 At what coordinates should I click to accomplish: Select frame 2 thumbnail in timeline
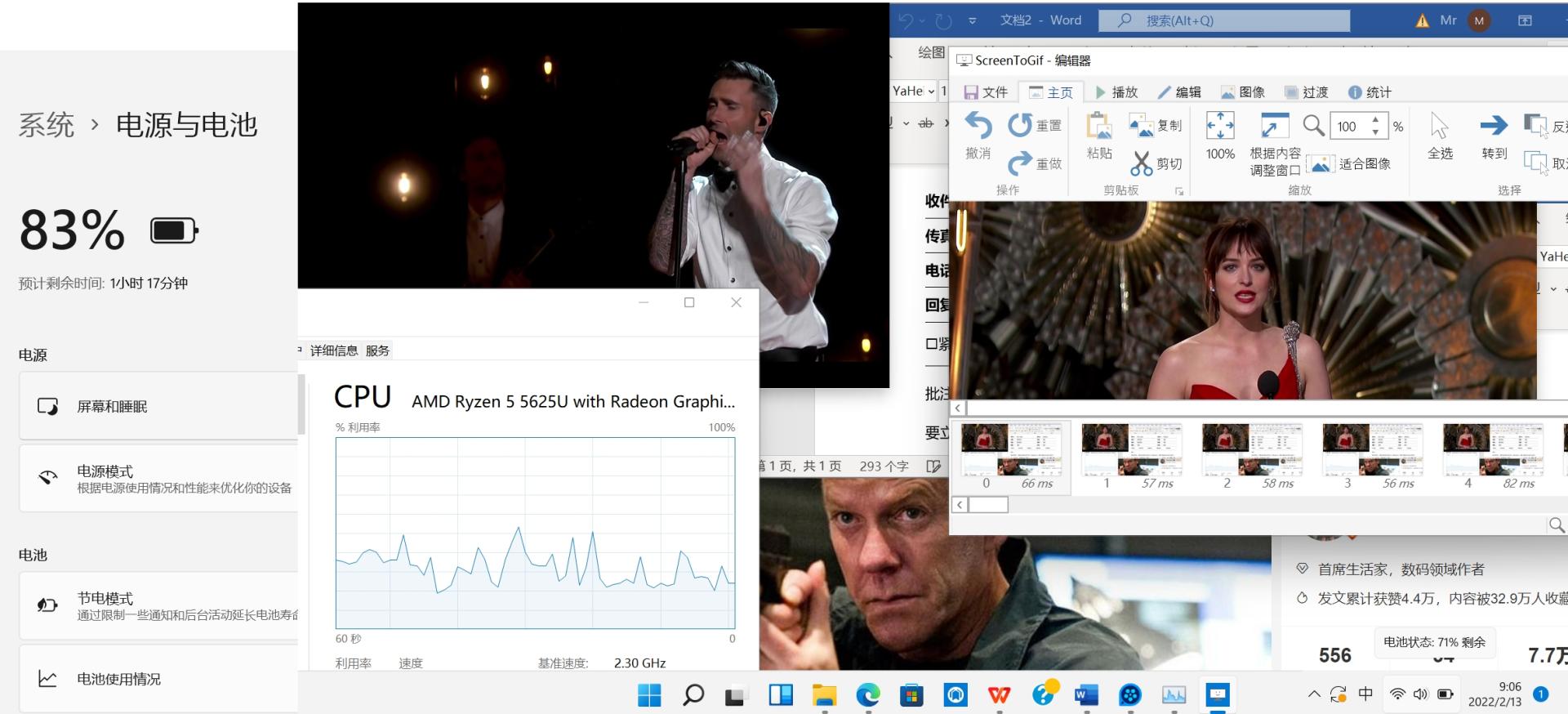tap(1251, 450)
